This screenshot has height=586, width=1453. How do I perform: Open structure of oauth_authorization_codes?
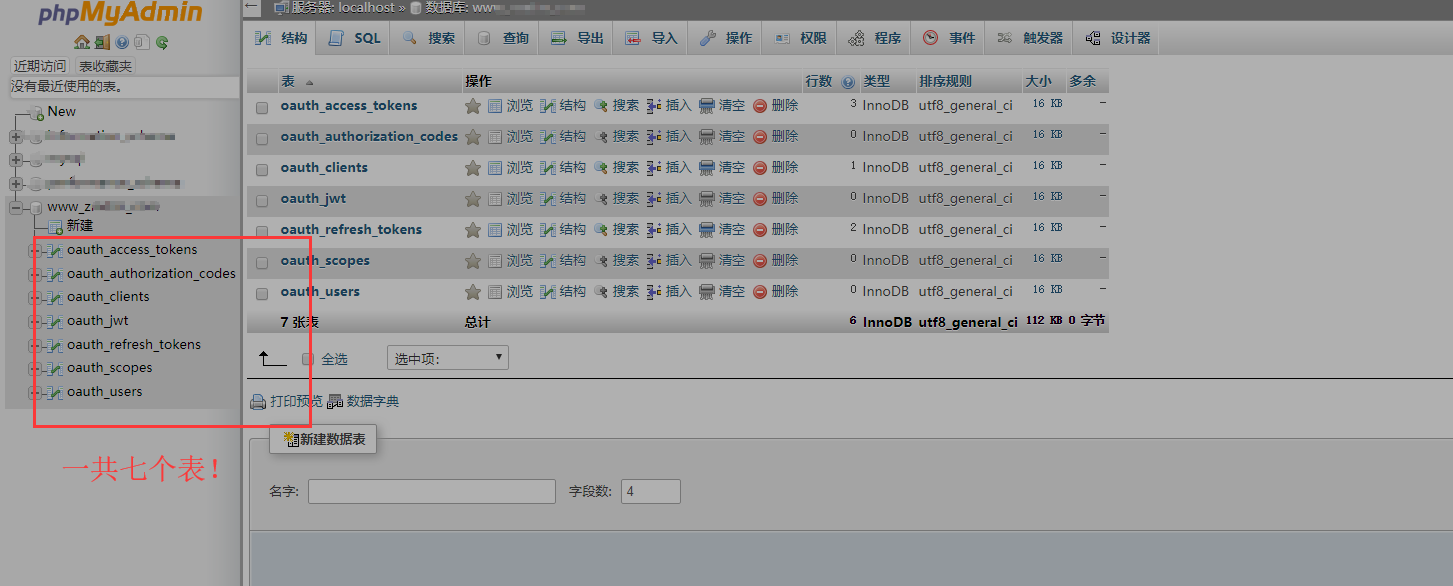[x=563, y=137]
